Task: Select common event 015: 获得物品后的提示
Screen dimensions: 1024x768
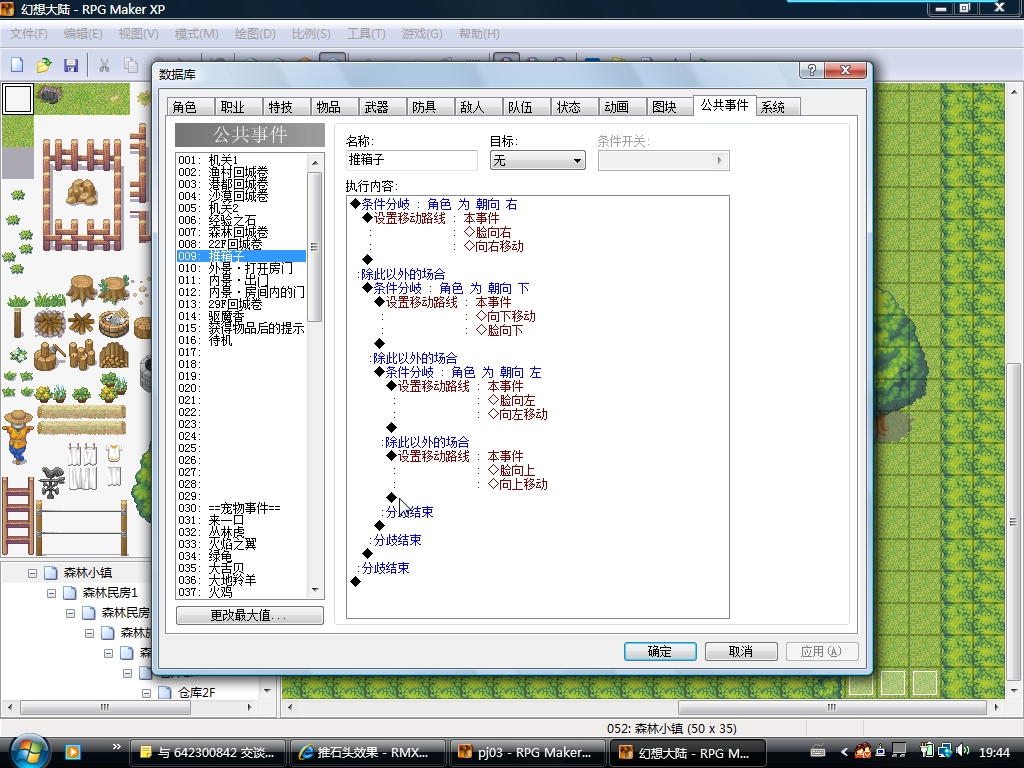Action: (x=241, y=328)
